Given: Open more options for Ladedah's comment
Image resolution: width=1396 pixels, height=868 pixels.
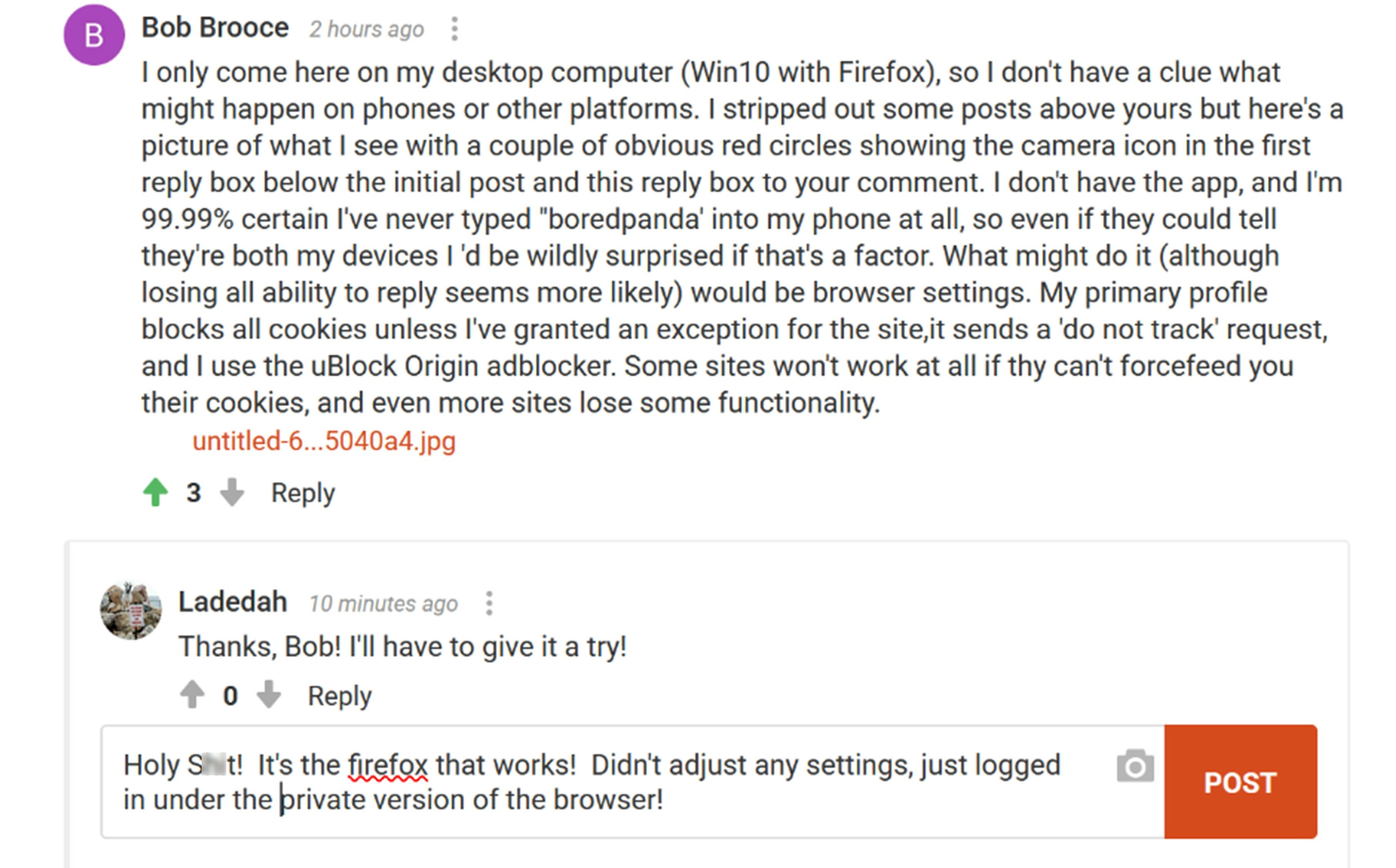Looking at the screenshot, I should 489,603.
